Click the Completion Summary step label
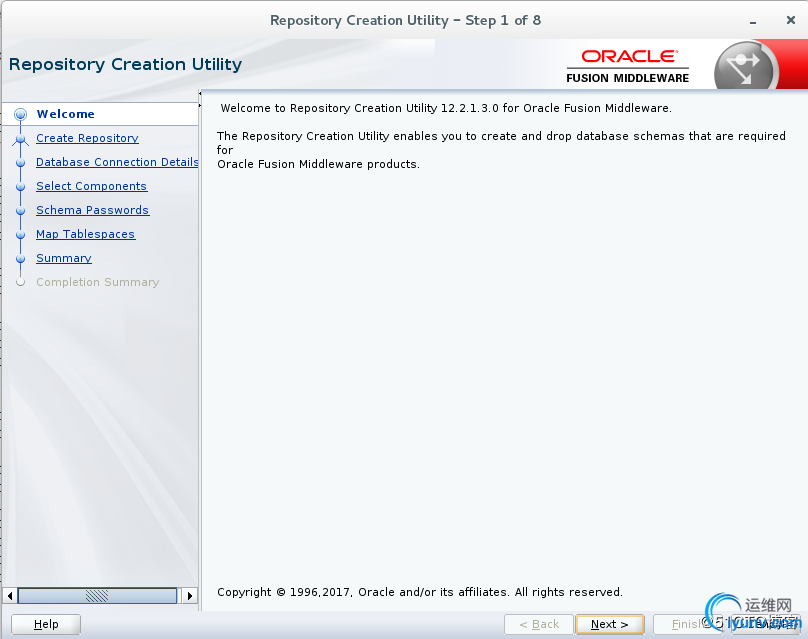 click(97, 282)
